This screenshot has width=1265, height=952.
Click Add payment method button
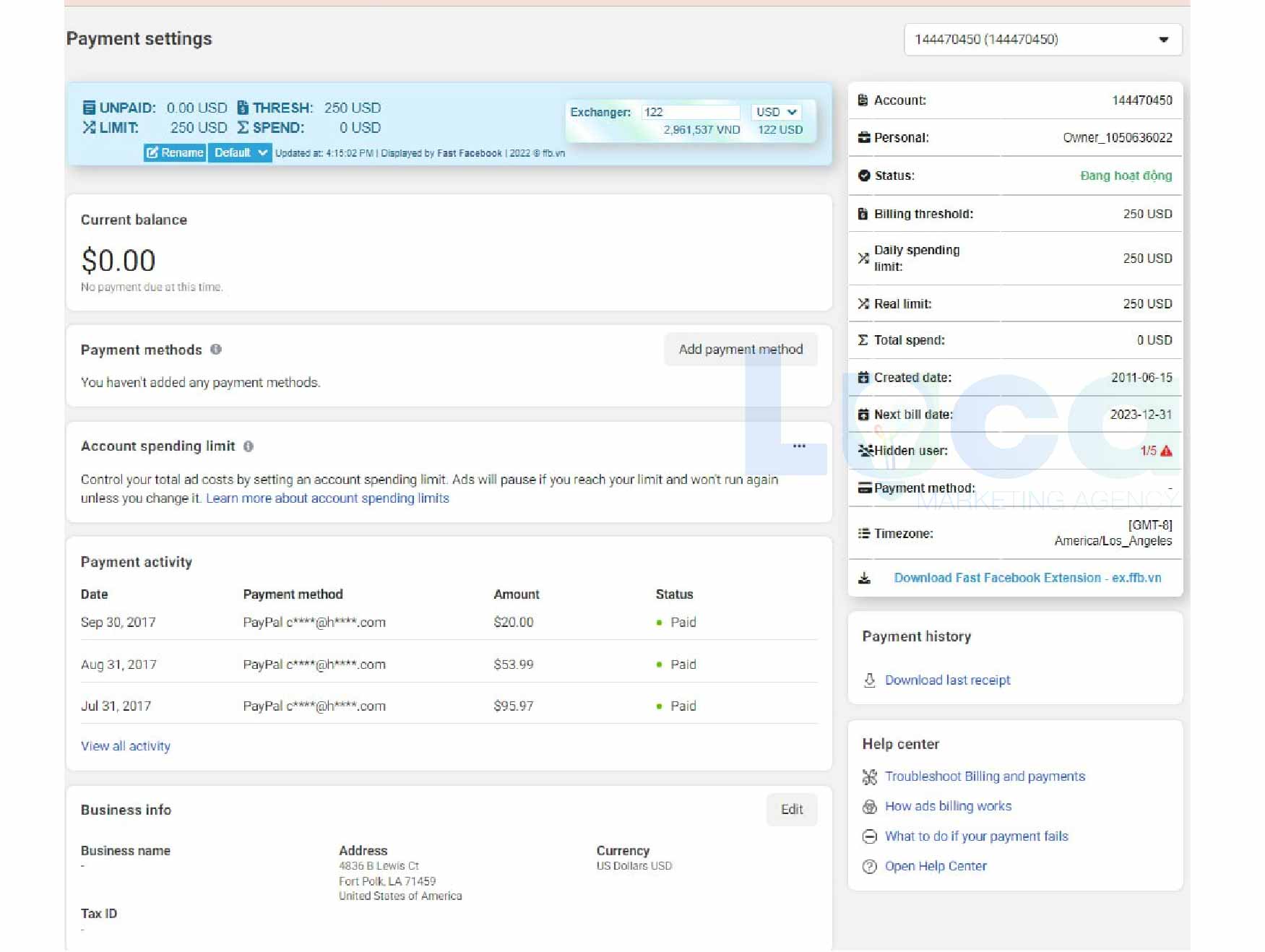tap(741, 349)
